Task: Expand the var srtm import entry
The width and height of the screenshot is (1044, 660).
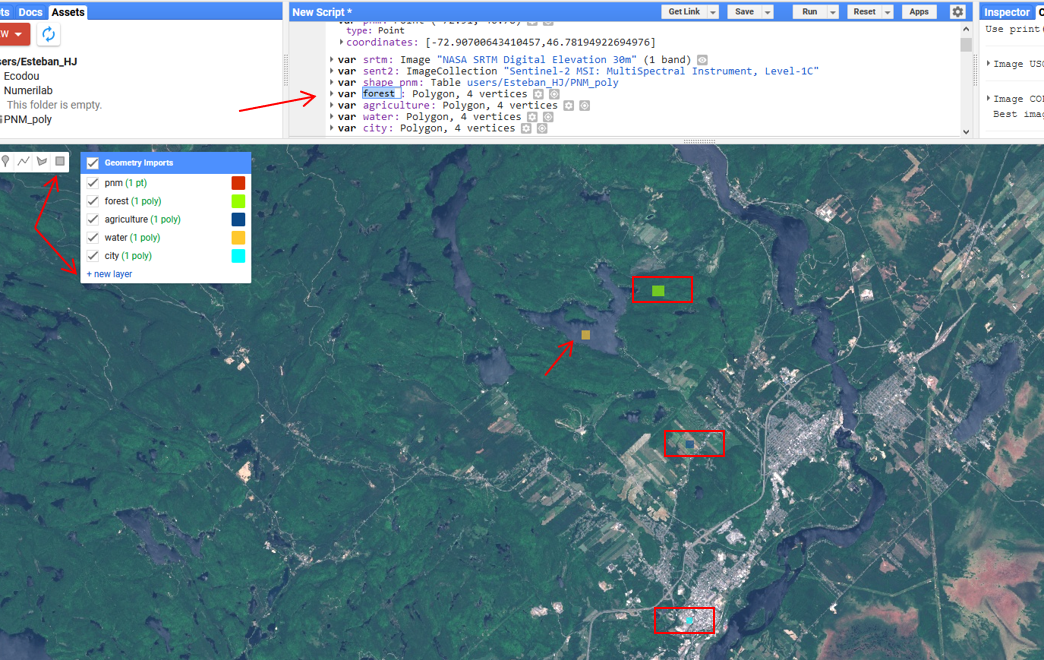Action: tap(332, 59)
